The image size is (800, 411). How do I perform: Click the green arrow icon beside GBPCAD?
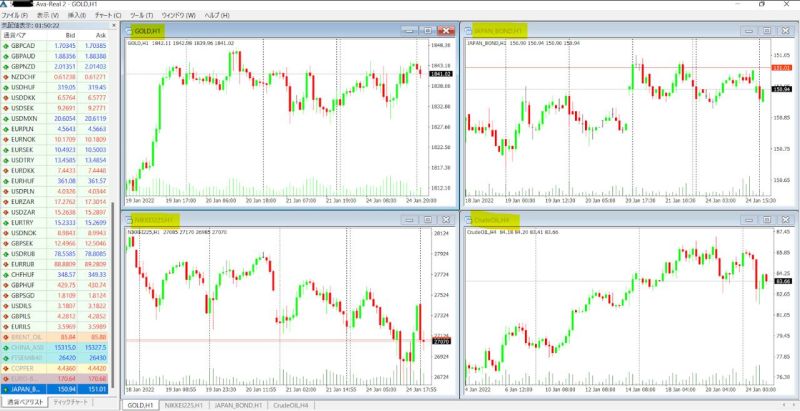6,45
